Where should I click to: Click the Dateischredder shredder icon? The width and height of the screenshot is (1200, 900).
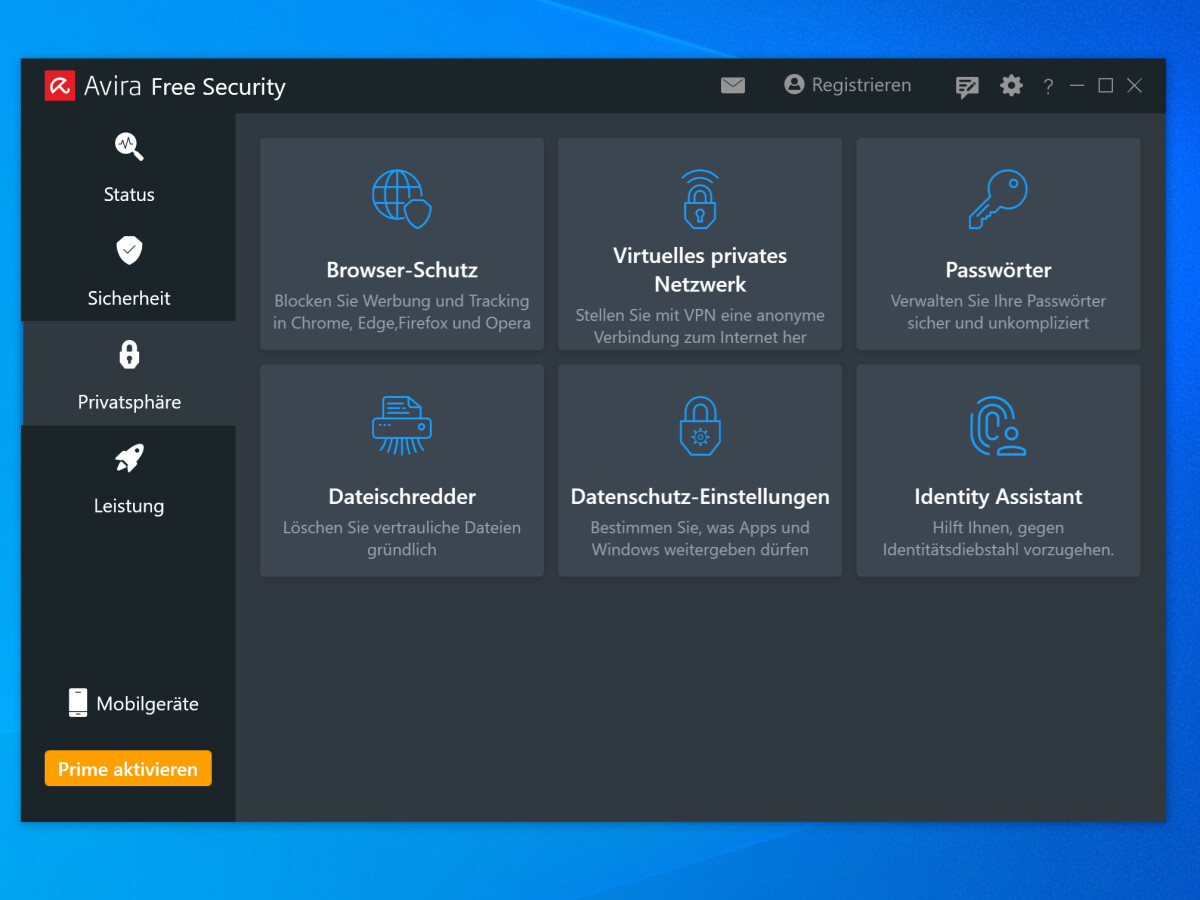coord(401,425)
